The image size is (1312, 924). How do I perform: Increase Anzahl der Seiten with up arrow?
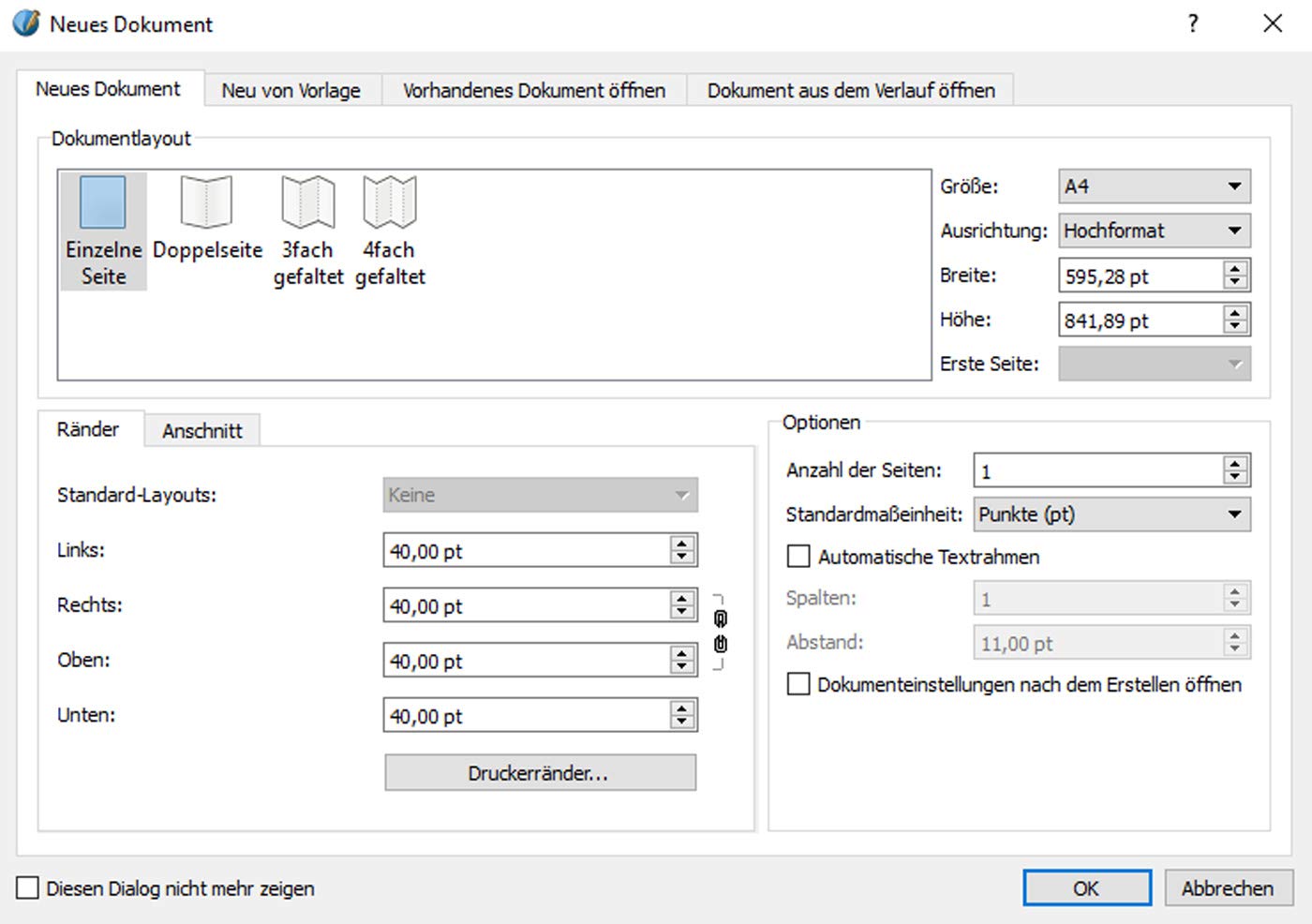click(x=1235, y=463)
